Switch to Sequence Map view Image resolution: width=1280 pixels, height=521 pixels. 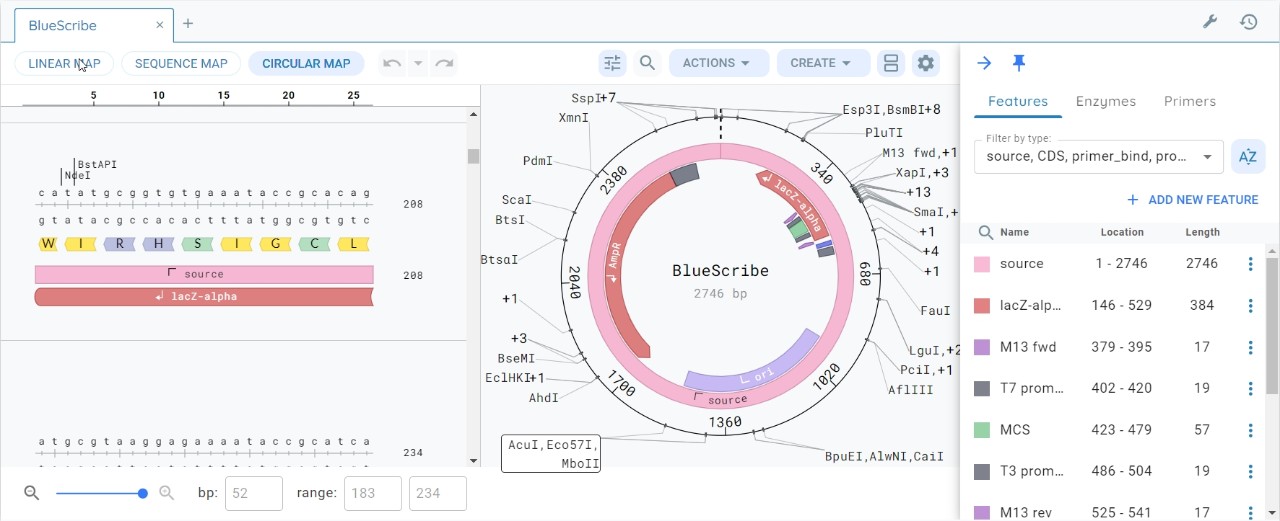181,64
